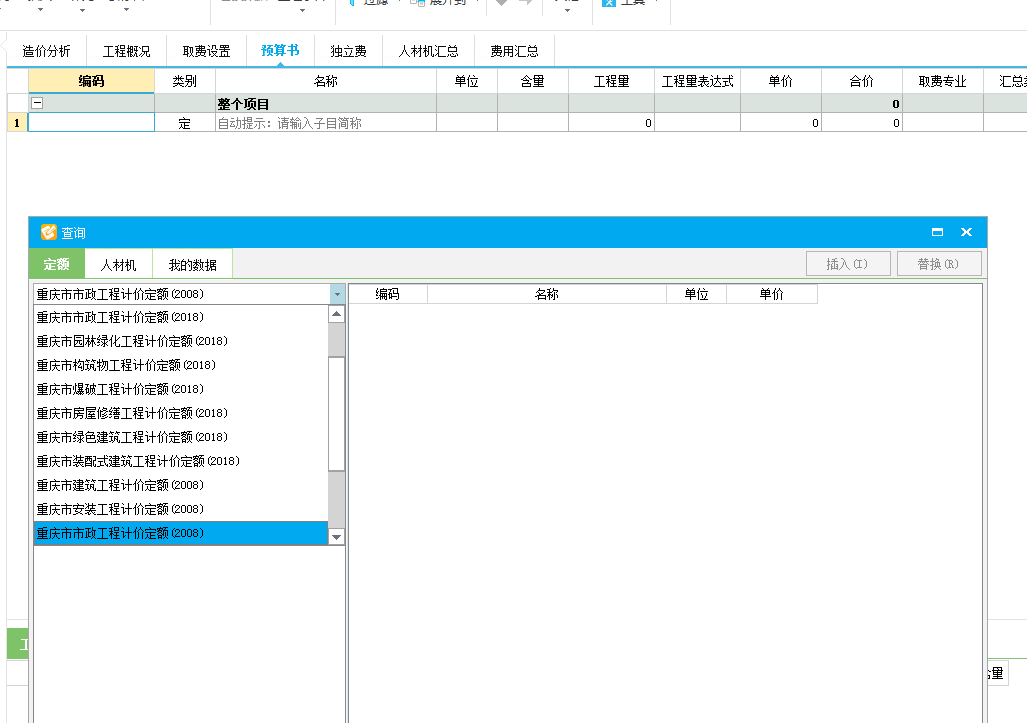Click the 编码 column header in main table
1027x723 pixels.
click(x=91, y=81)
